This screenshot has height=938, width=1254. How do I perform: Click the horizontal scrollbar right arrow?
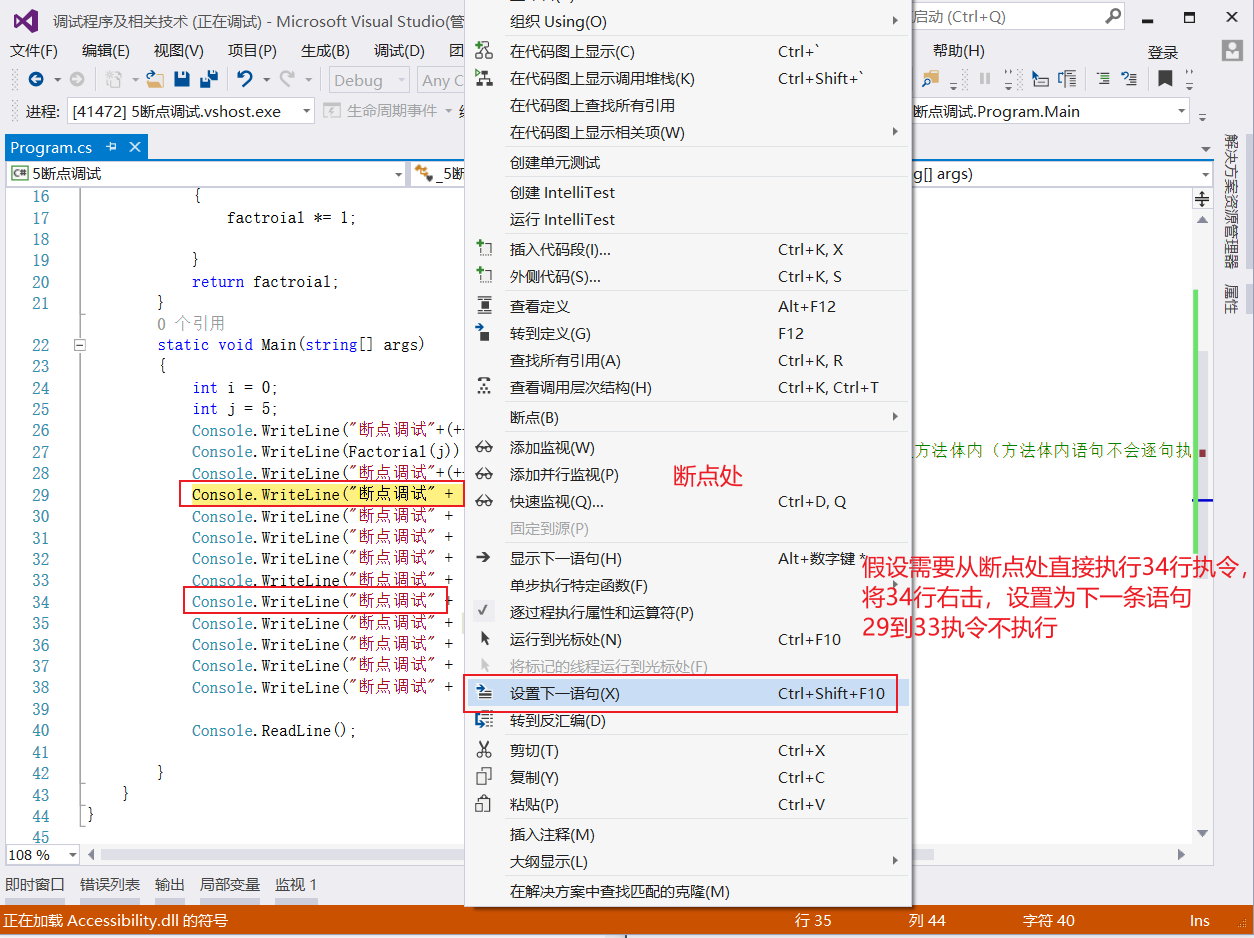[1181, 855]
